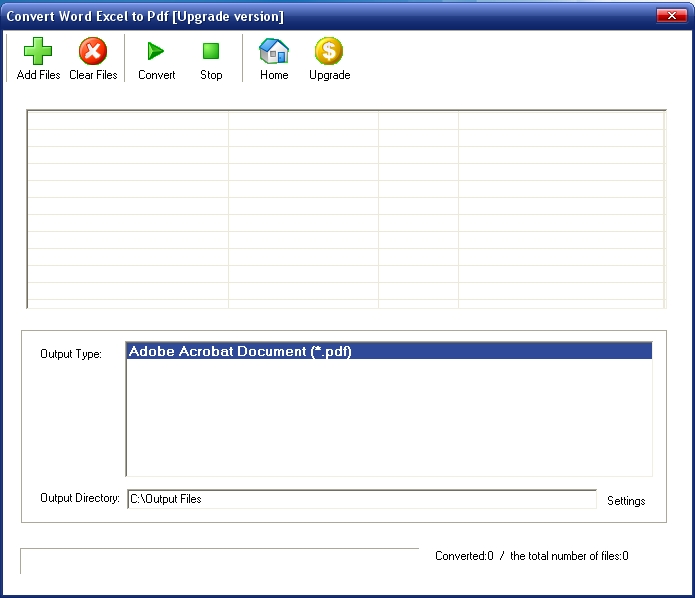Click the green Stop square icon
695x598 pixels.
[x=211, y=51]
